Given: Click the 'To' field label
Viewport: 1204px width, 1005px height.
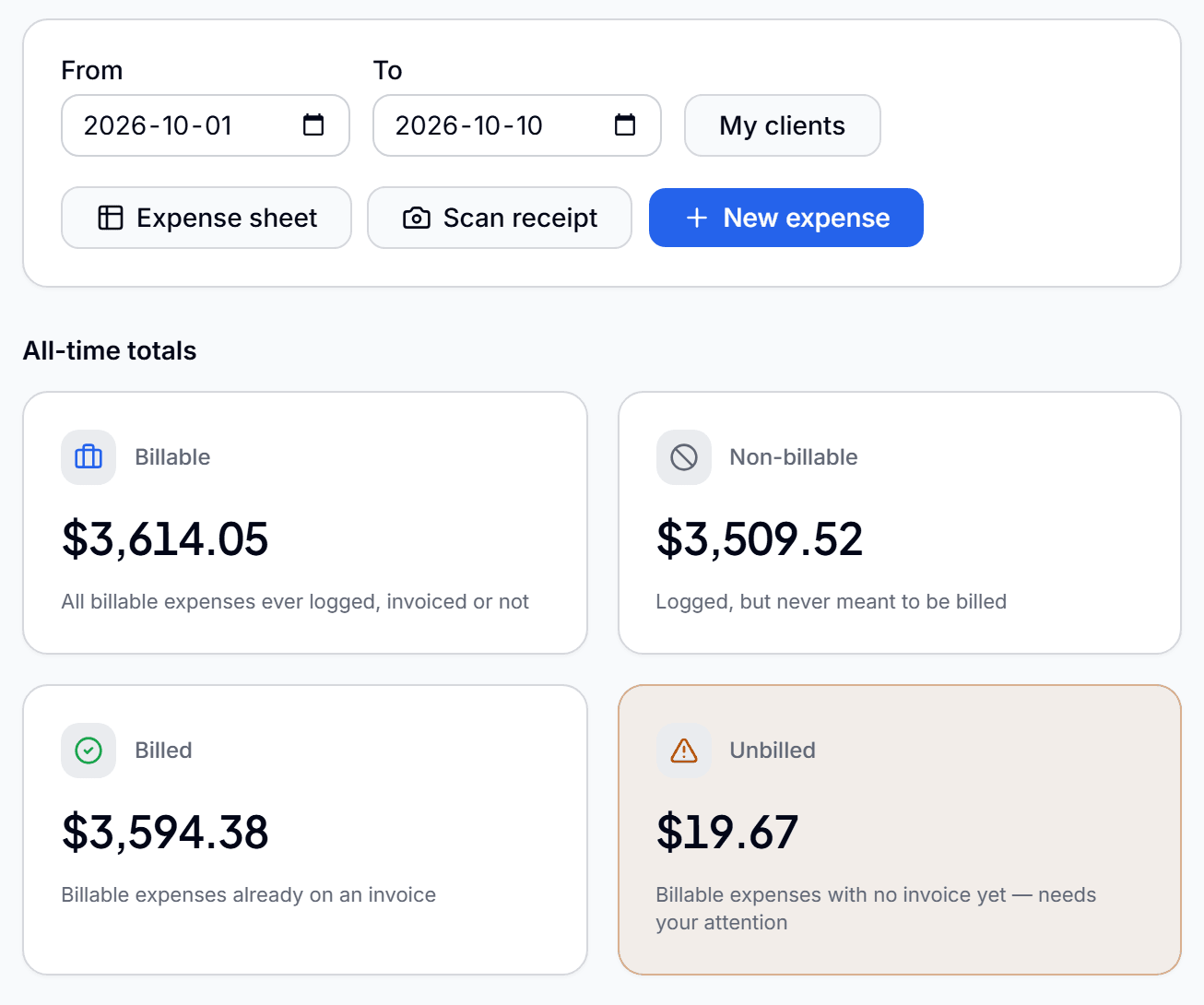Looking at the screenshot, I should pos(388,71).
